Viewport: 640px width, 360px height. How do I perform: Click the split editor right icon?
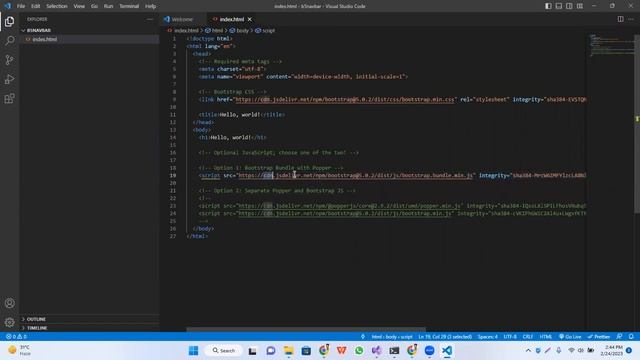[620, 19]
